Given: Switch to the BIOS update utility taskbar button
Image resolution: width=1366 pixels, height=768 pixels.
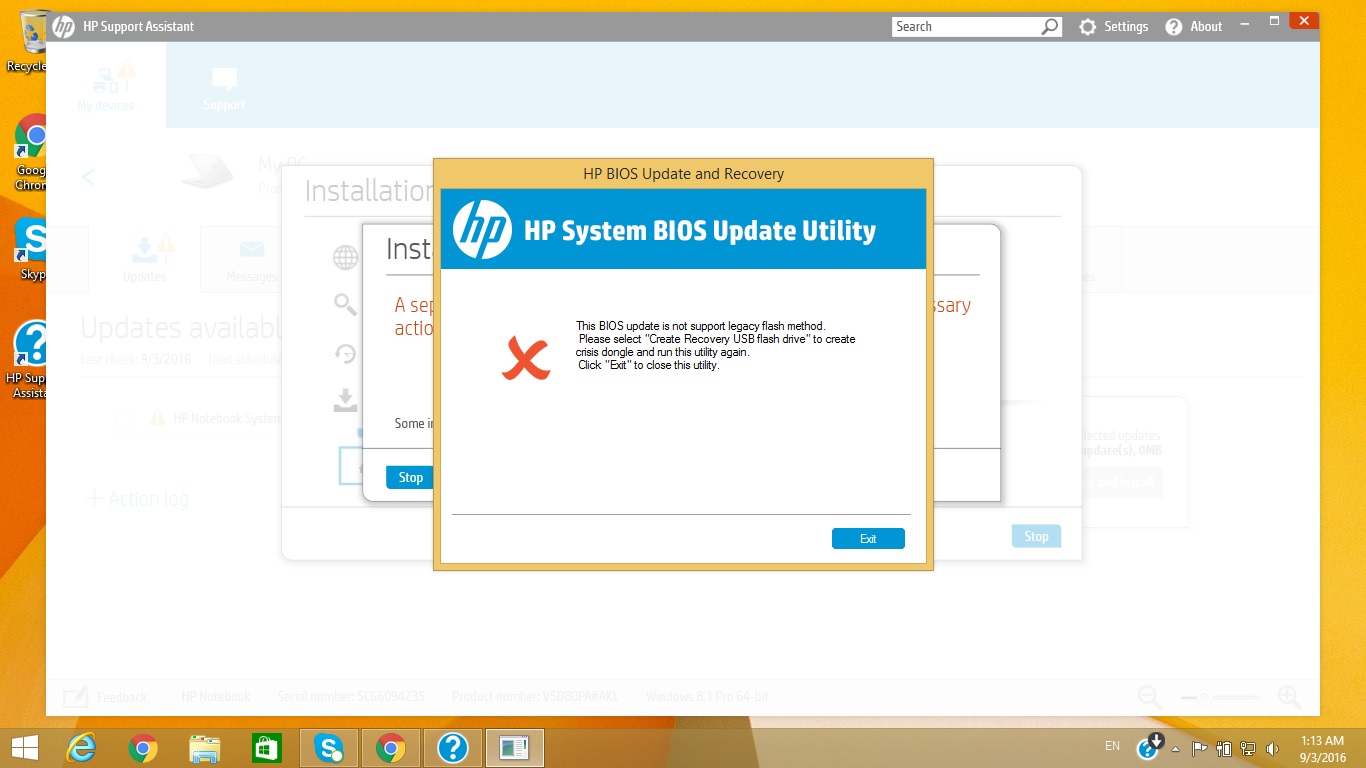Looking at the screenshot, I should click(515, 747).
